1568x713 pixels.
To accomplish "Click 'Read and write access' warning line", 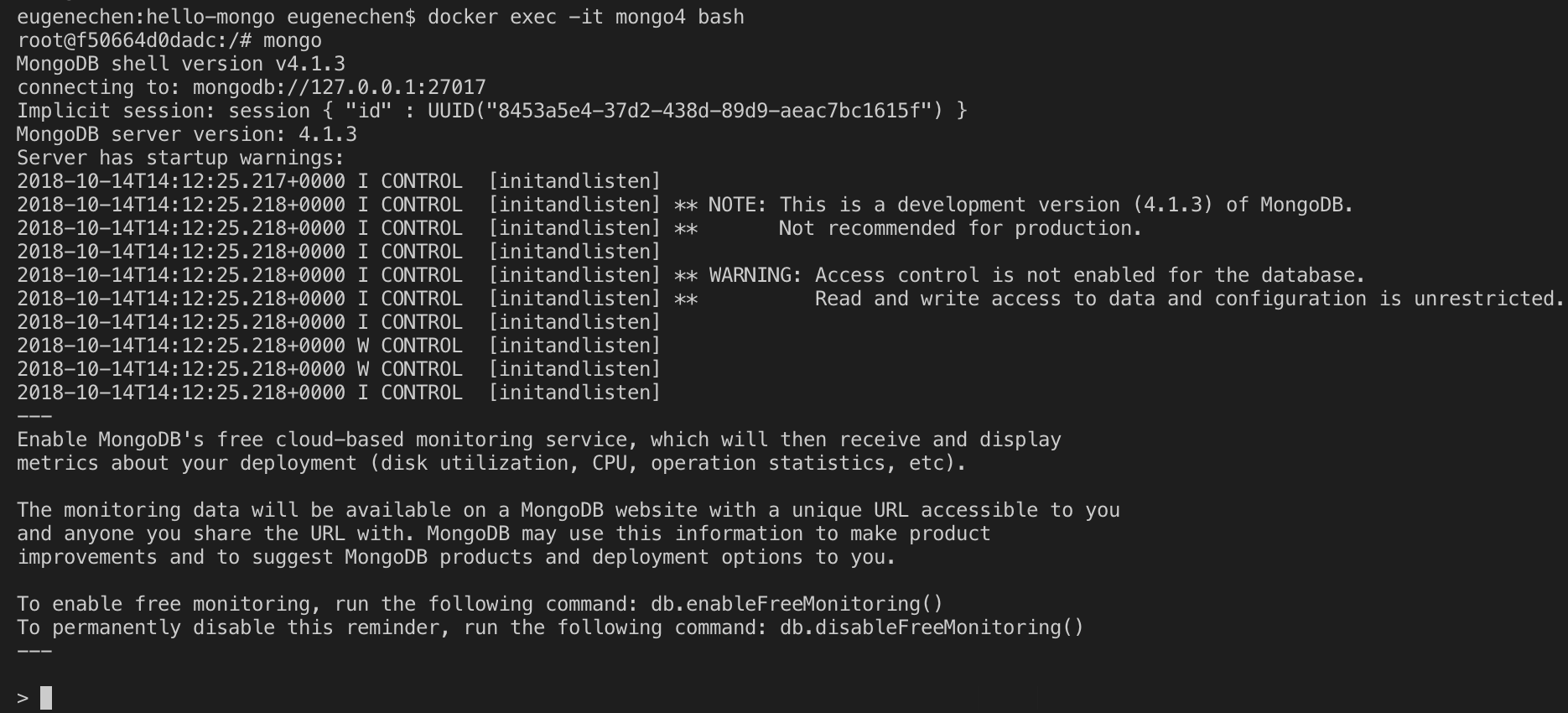I will (x=1189, y=299).
